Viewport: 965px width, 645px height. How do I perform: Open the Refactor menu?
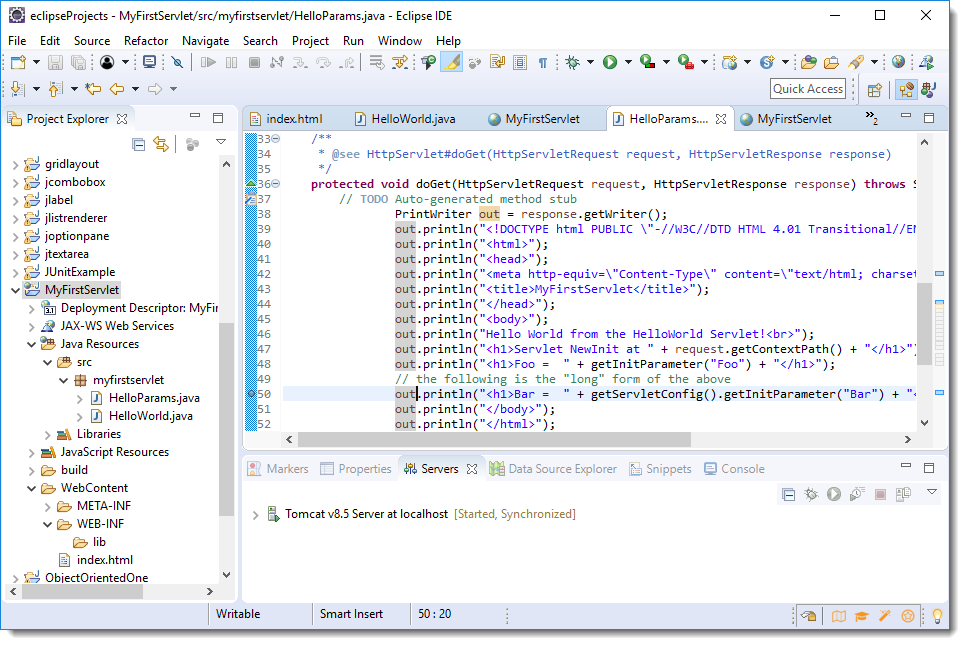(x=146, y=41)
